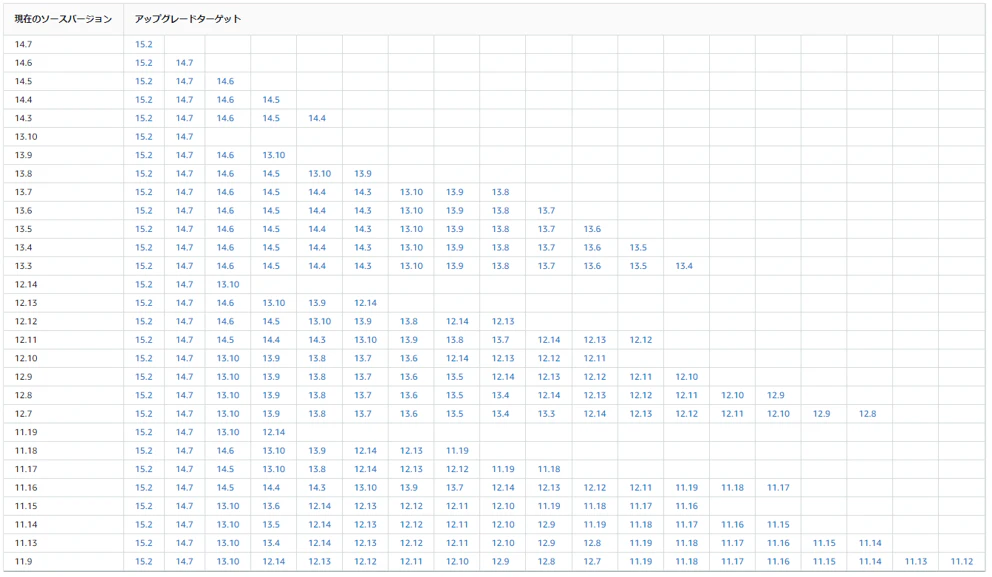Click the 現在のソースバージョン column header
The height and width of the screenshot is (577, 992).
tap(63, 19)
